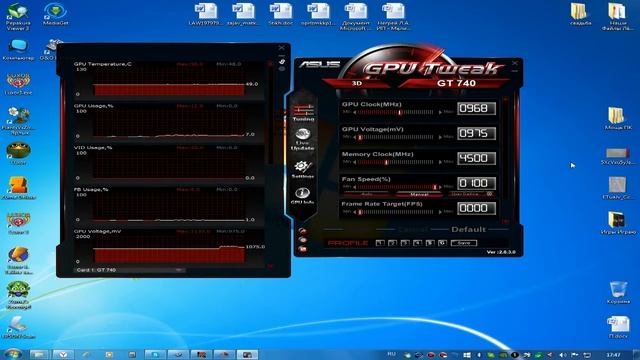Select profile 3 button
Screen dimensions: 640x360
(405, 243)
